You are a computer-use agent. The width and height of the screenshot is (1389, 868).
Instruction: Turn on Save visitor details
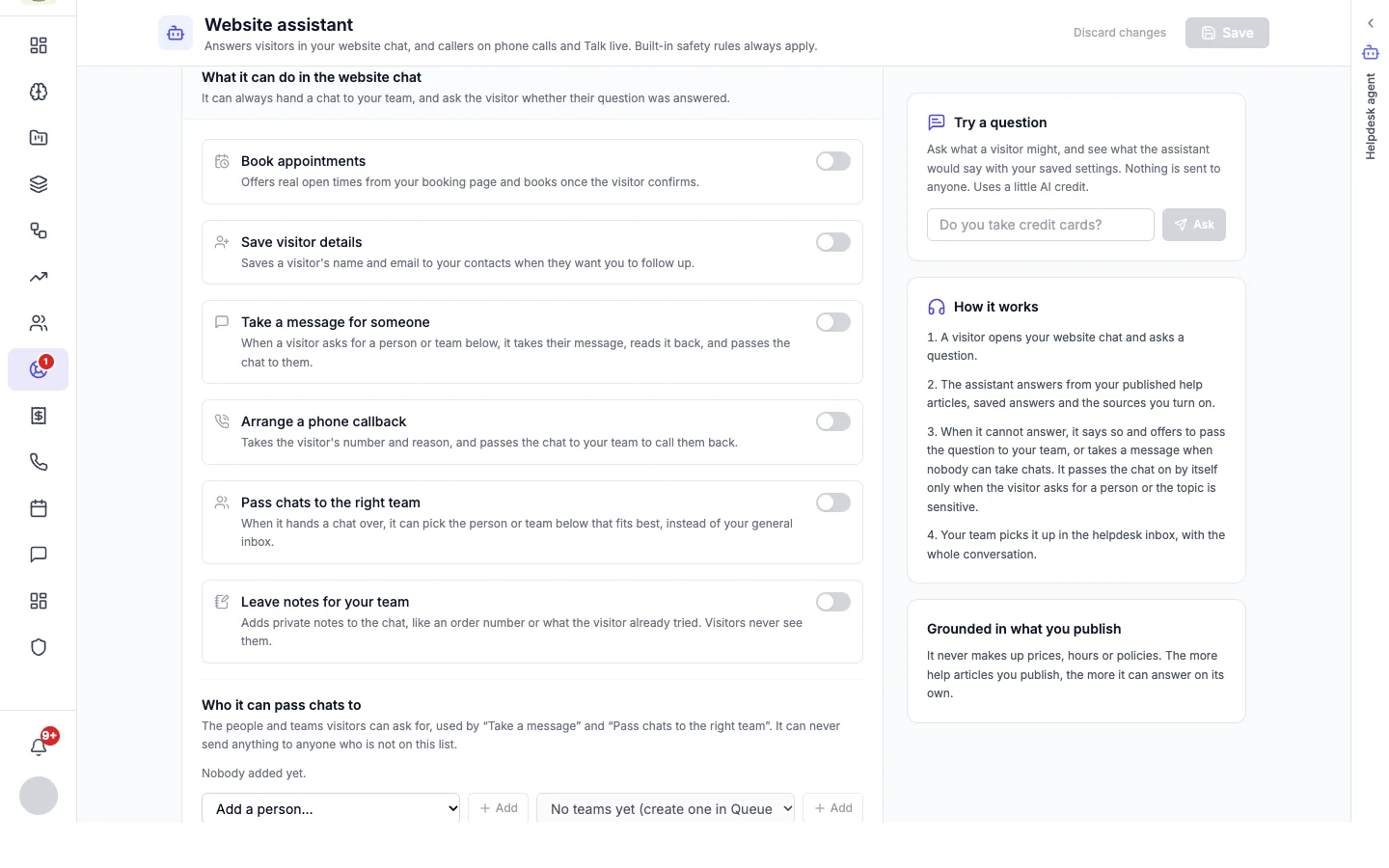coord(833,242)
